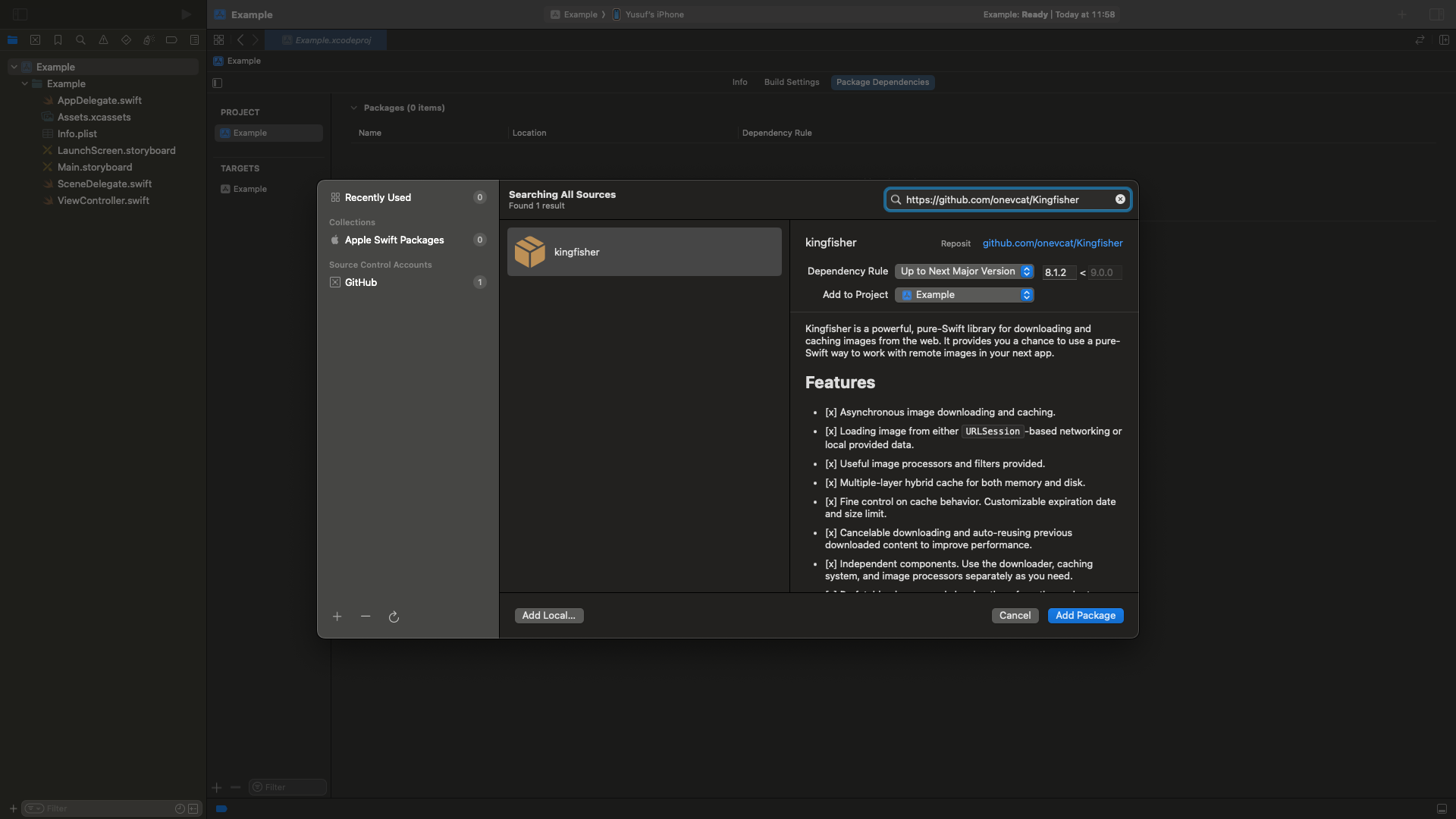Viewport: 1456px width, 819px height.
Task: Switch to the Info tab
Action: pos(739,82)
